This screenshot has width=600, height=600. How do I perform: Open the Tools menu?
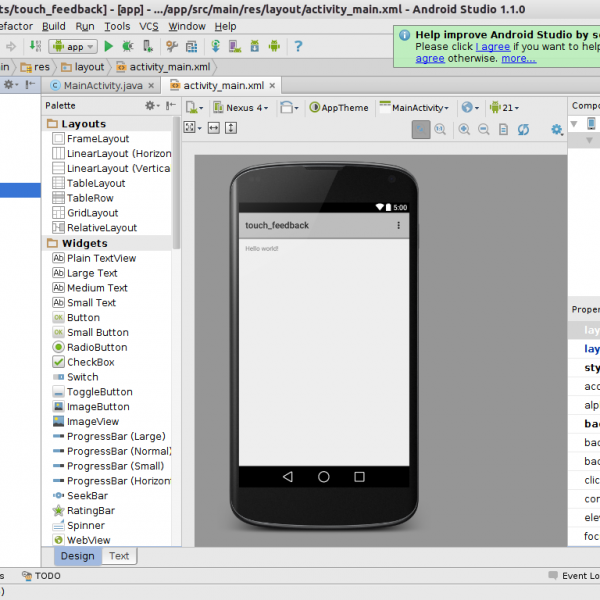coord(117,26)
